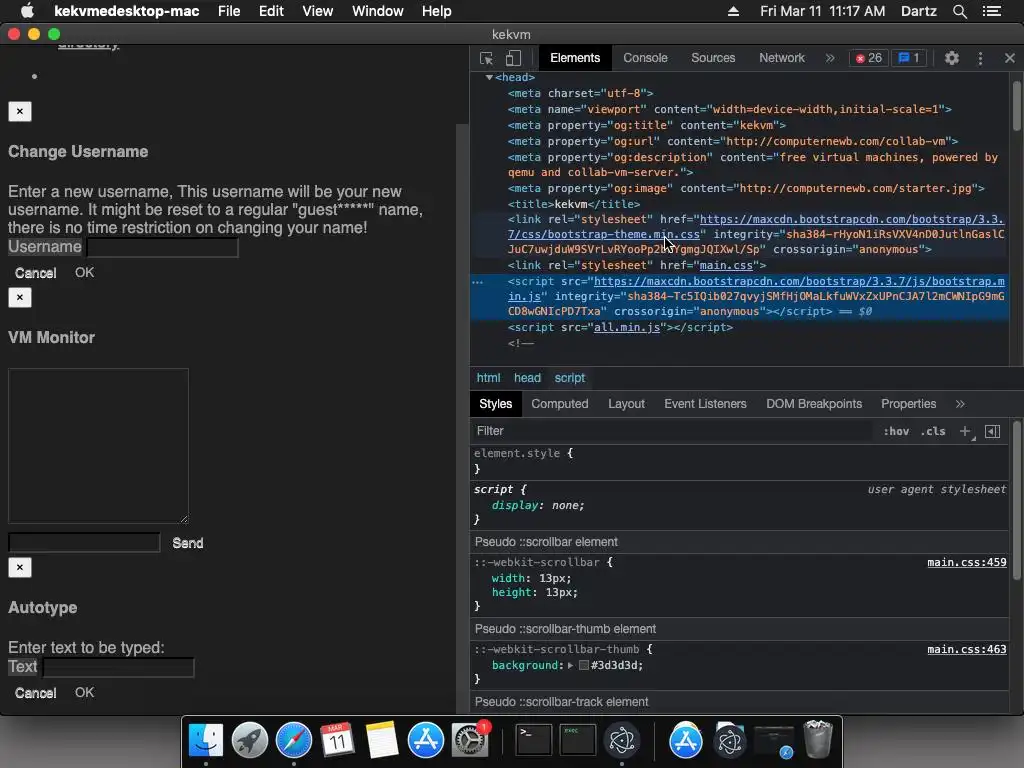The width and height of the screenshot is (1024, 768).
Task: Open Finder from the Dock
Action: pos(206,741)
